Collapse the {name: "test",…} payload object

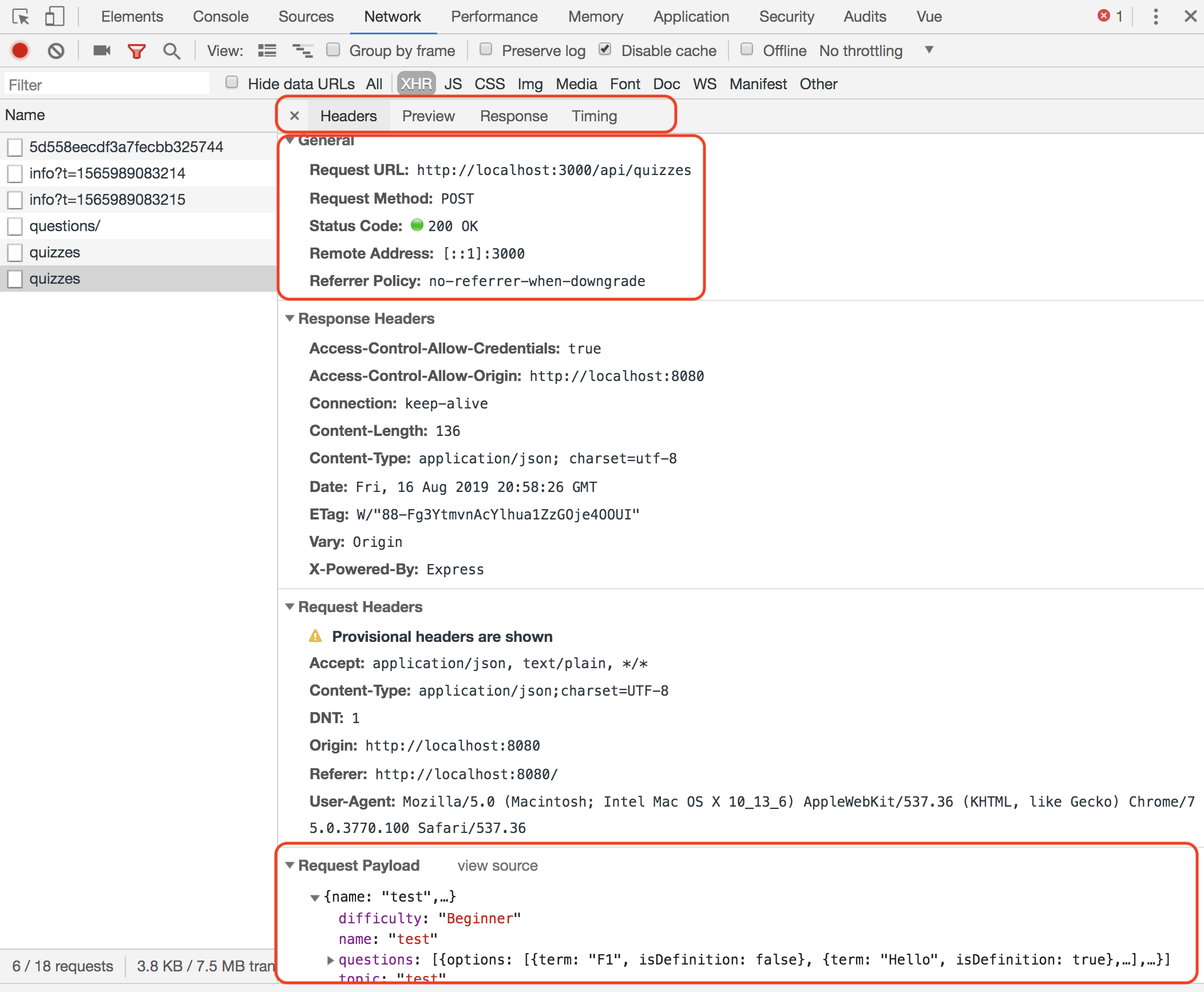pyautogui.click(x=315, y=898)
